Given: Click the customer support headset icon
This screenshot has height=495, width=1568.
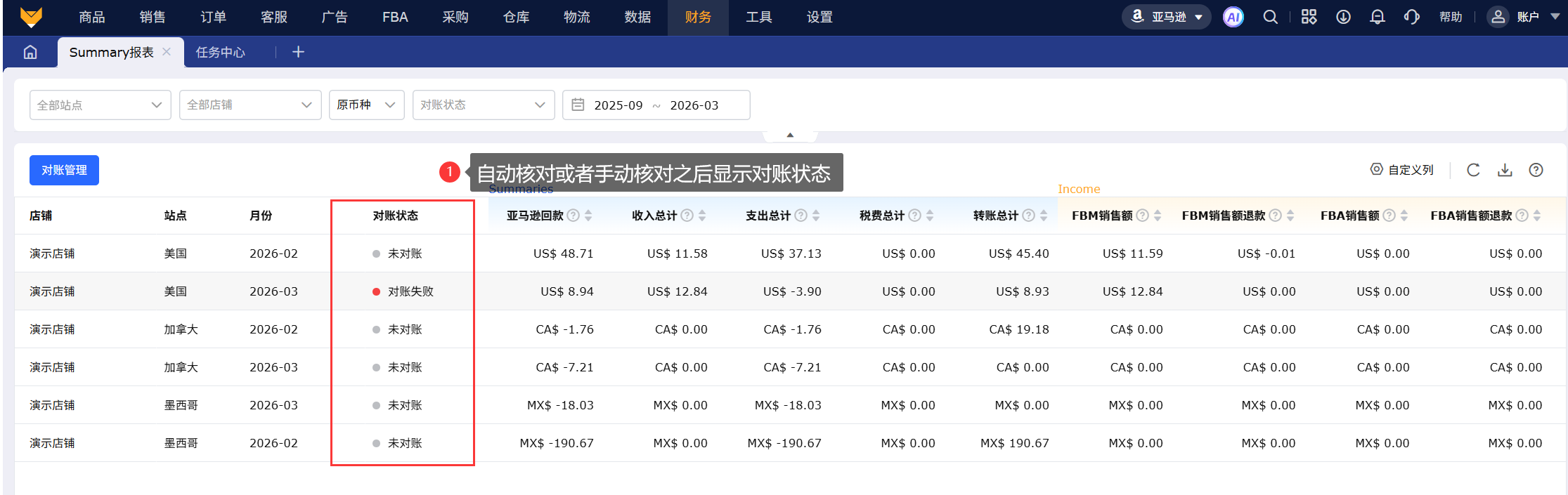Looking at the screenshot, I should point(1411,17).
